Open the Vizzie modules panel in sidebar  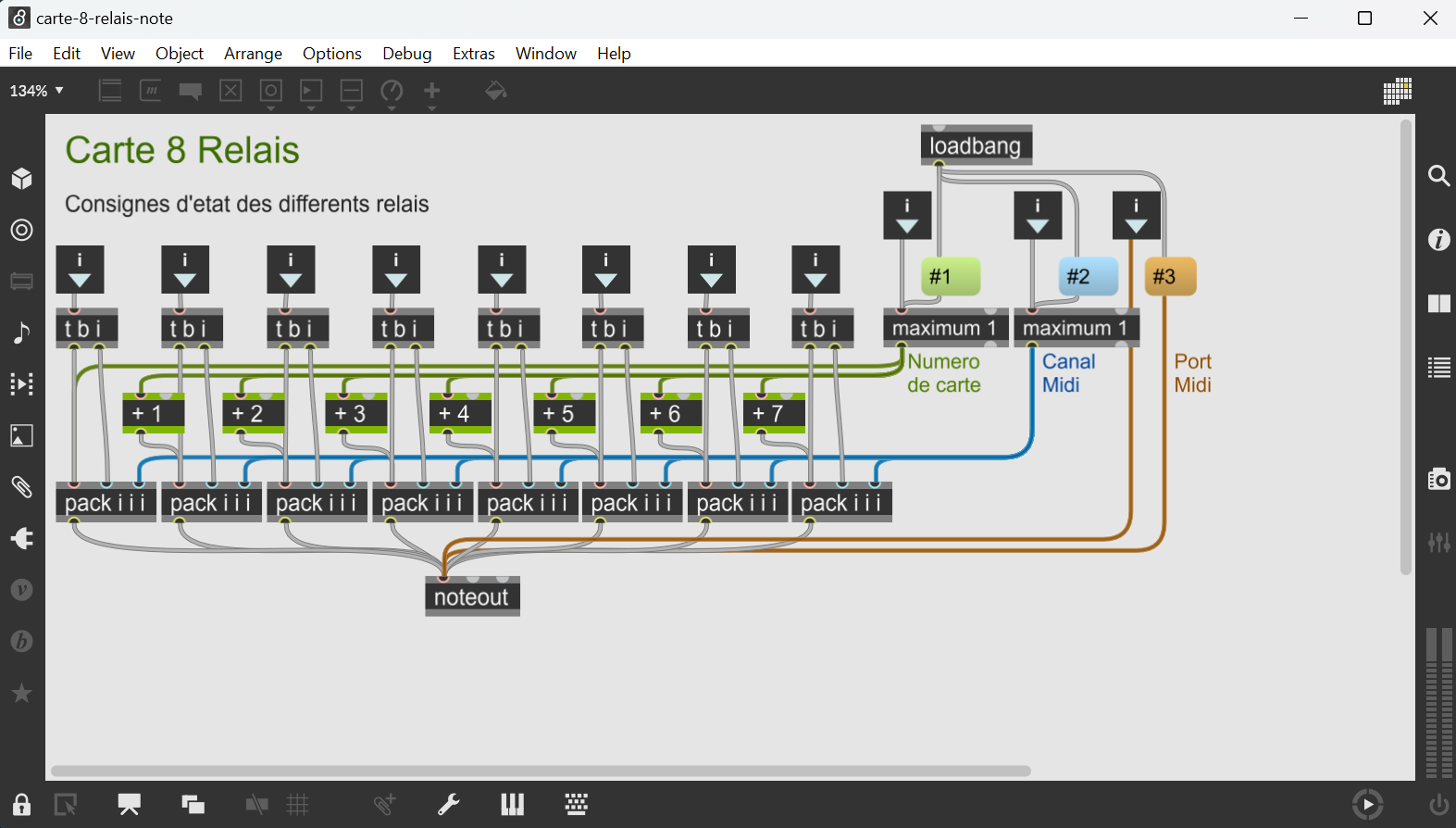tap(22, 590)
